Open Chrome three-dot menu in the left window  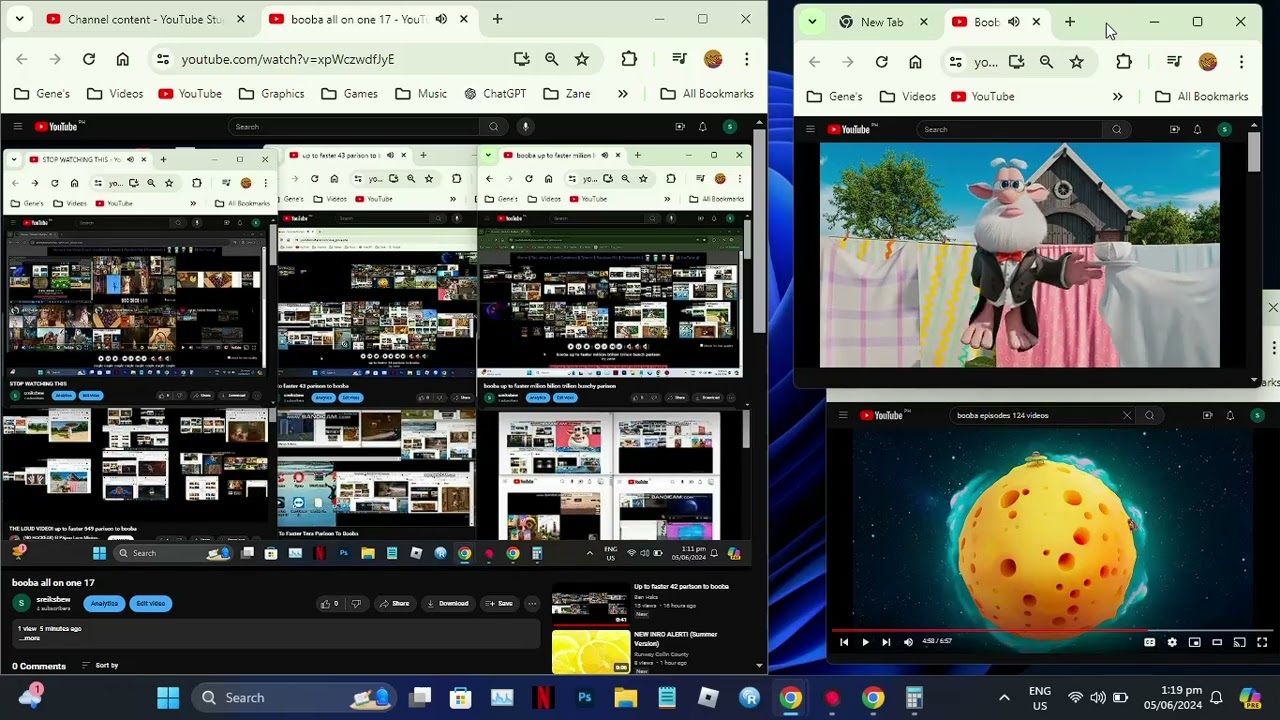pos(746,59)
